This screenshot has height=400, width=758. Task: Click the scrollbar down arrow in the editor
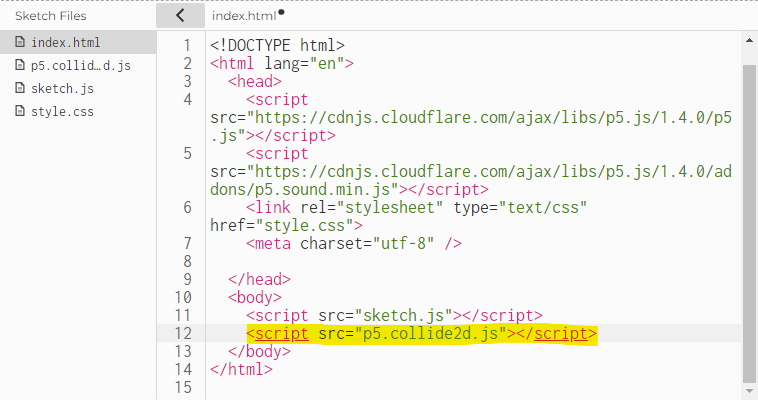point(749,391)
